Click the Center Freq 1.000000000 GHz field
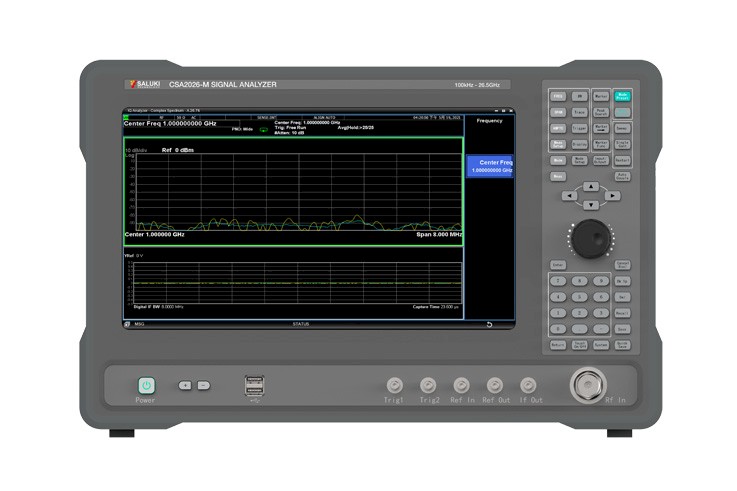Screen dimensions: 737x491 170,124
